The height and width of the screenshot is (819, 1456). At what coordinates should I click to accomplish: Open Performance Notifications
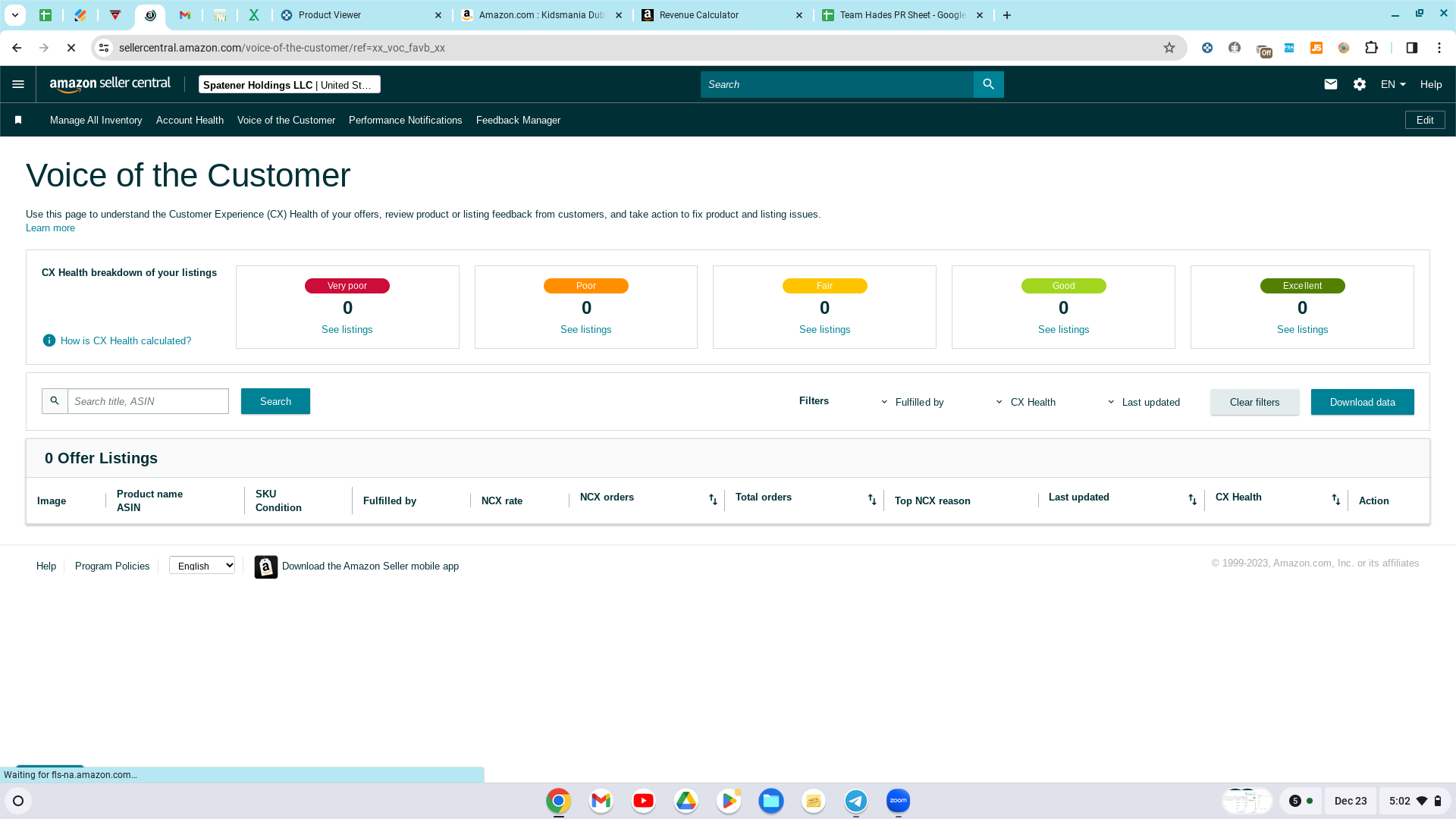click(x=405, y=120)
